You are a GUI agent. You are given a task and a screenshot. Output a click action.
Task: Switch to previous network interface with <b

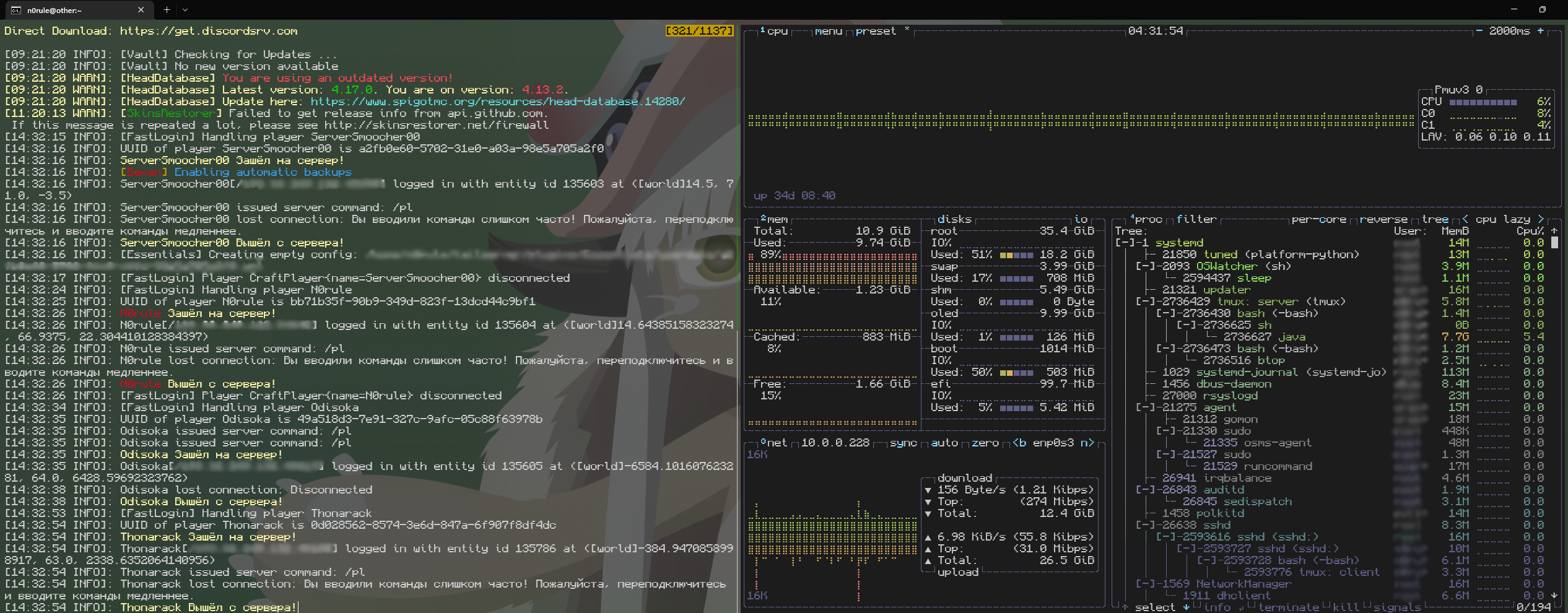[x=1019, y=443]
